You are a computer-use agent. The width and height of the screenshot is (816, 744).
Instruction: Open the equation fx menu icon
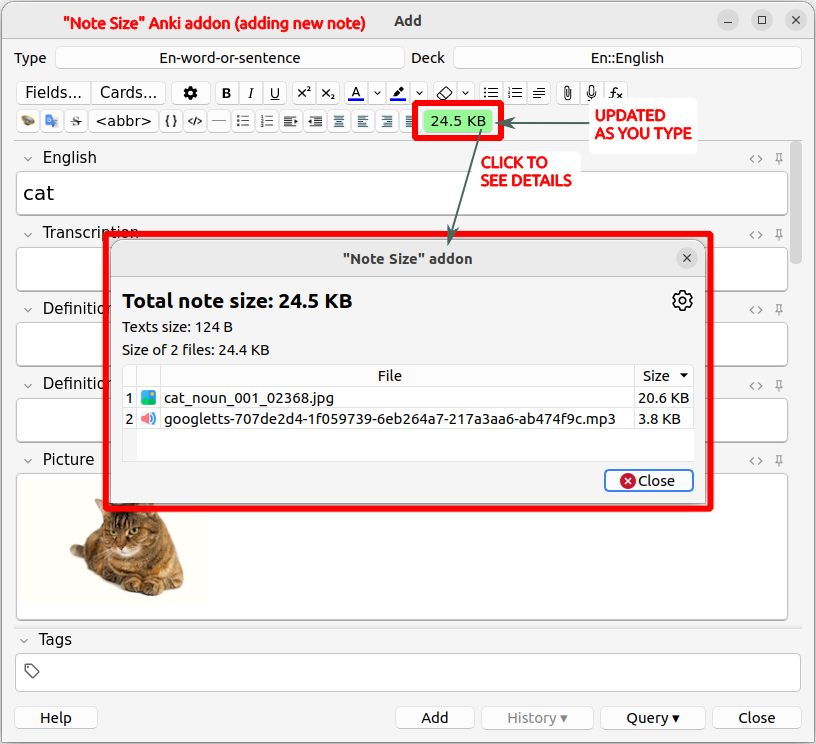pos(616,93)
